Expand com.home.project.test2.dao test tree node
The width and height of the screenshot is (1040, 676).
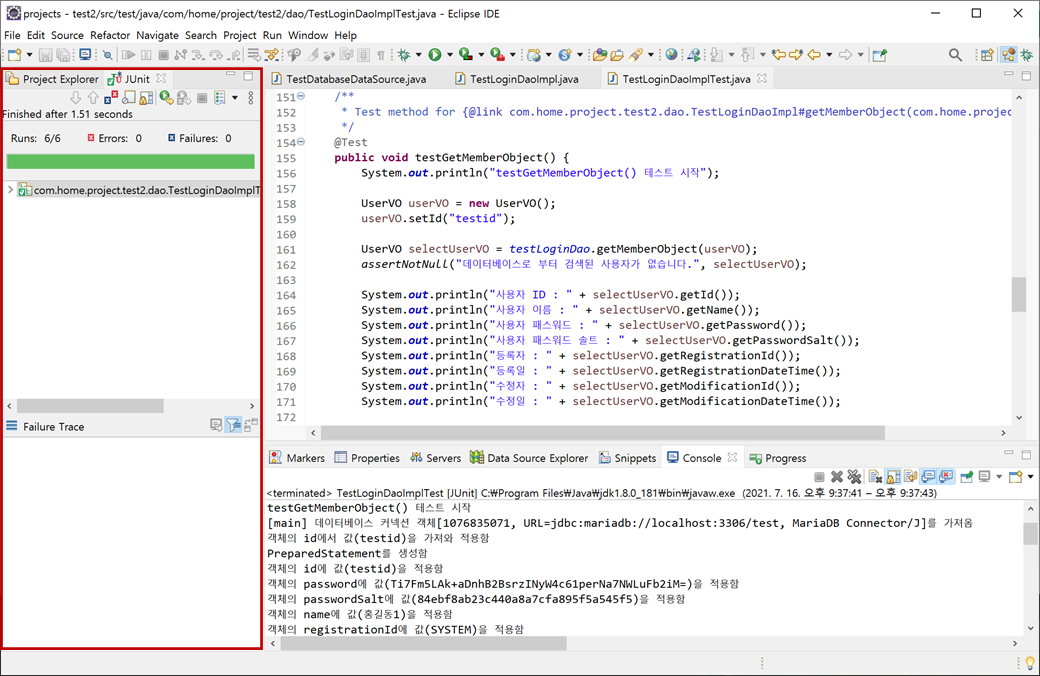point(10,190)
